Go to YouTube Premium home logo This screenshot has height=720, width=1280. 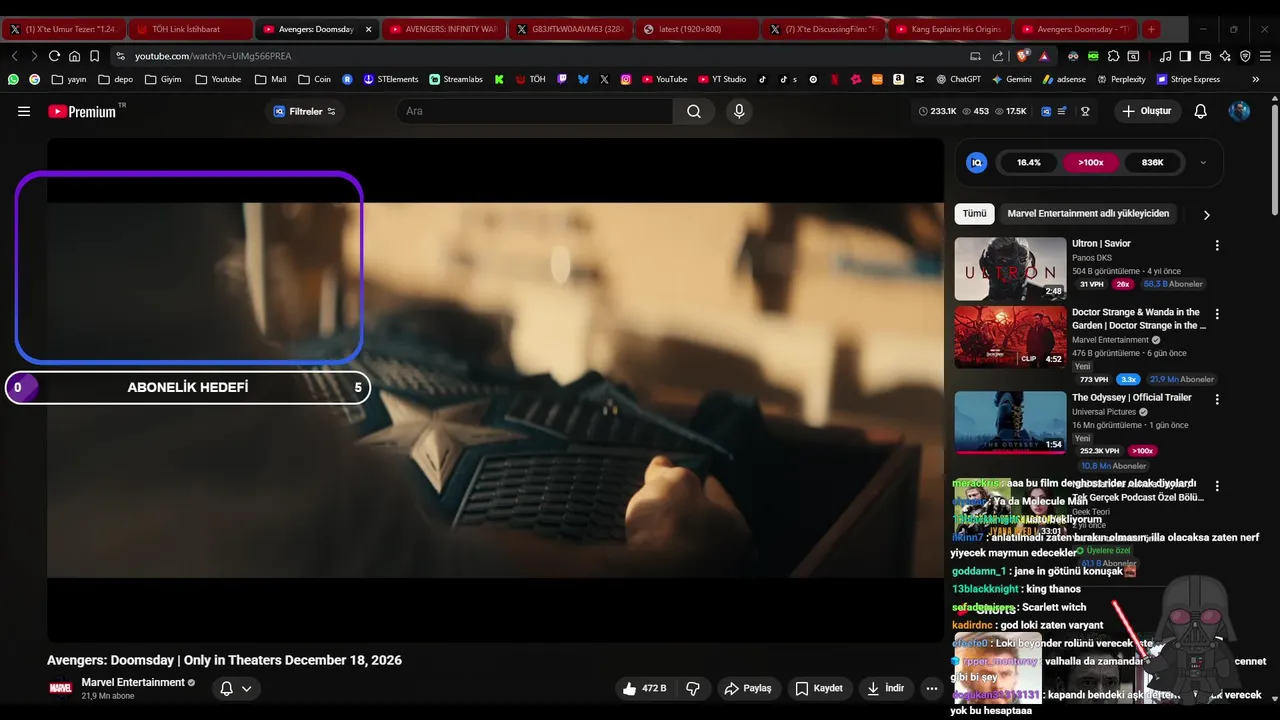[82, 111]
